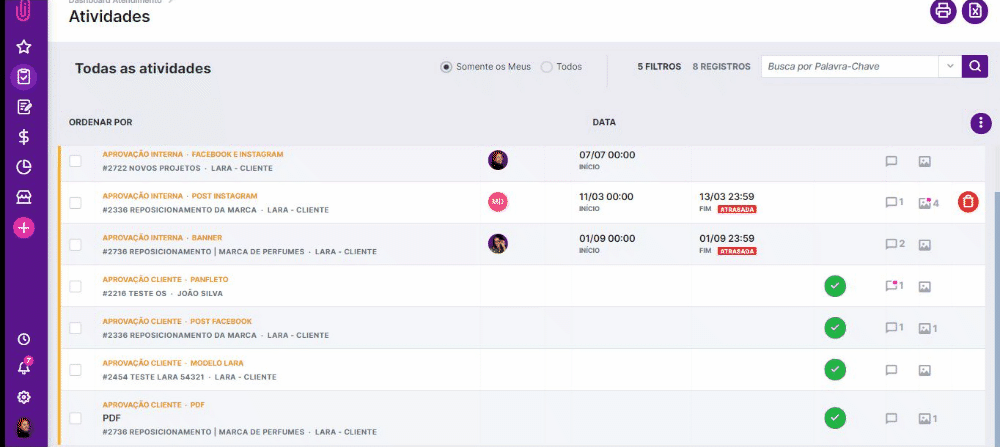This screenshot has width=1000, height=447.
Task: Check the Modelo Lara row checkbox
Action: (75, 370)
